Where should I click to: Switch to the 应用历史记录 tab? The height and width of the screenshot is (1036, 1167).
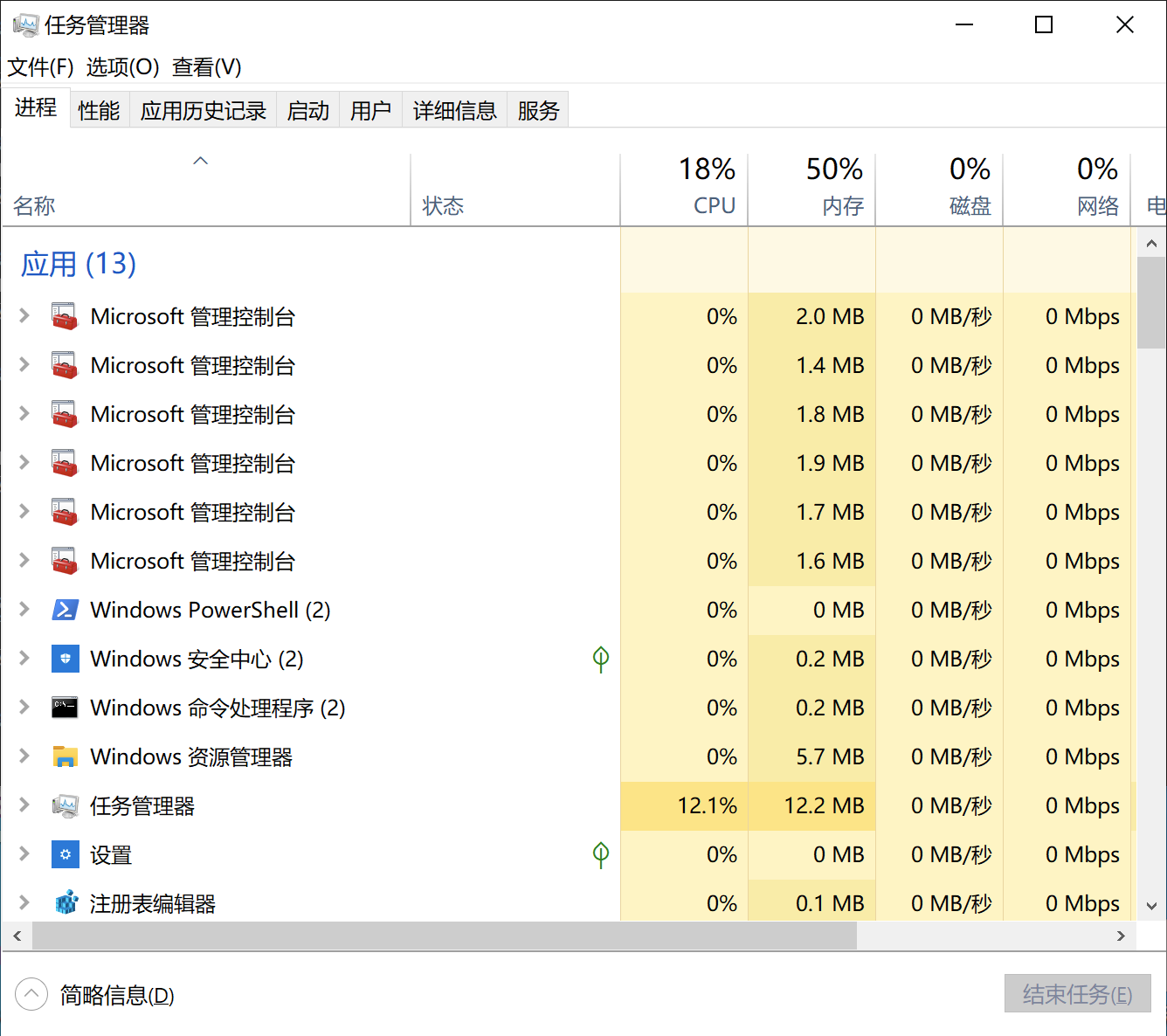[x=204, y=110]
